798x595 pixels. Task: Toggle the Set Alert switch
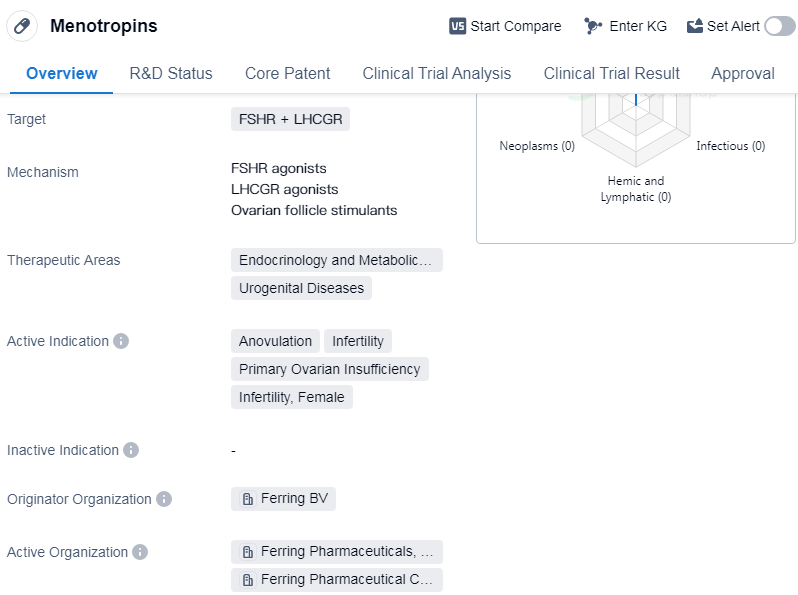click(x=779, y=26)
